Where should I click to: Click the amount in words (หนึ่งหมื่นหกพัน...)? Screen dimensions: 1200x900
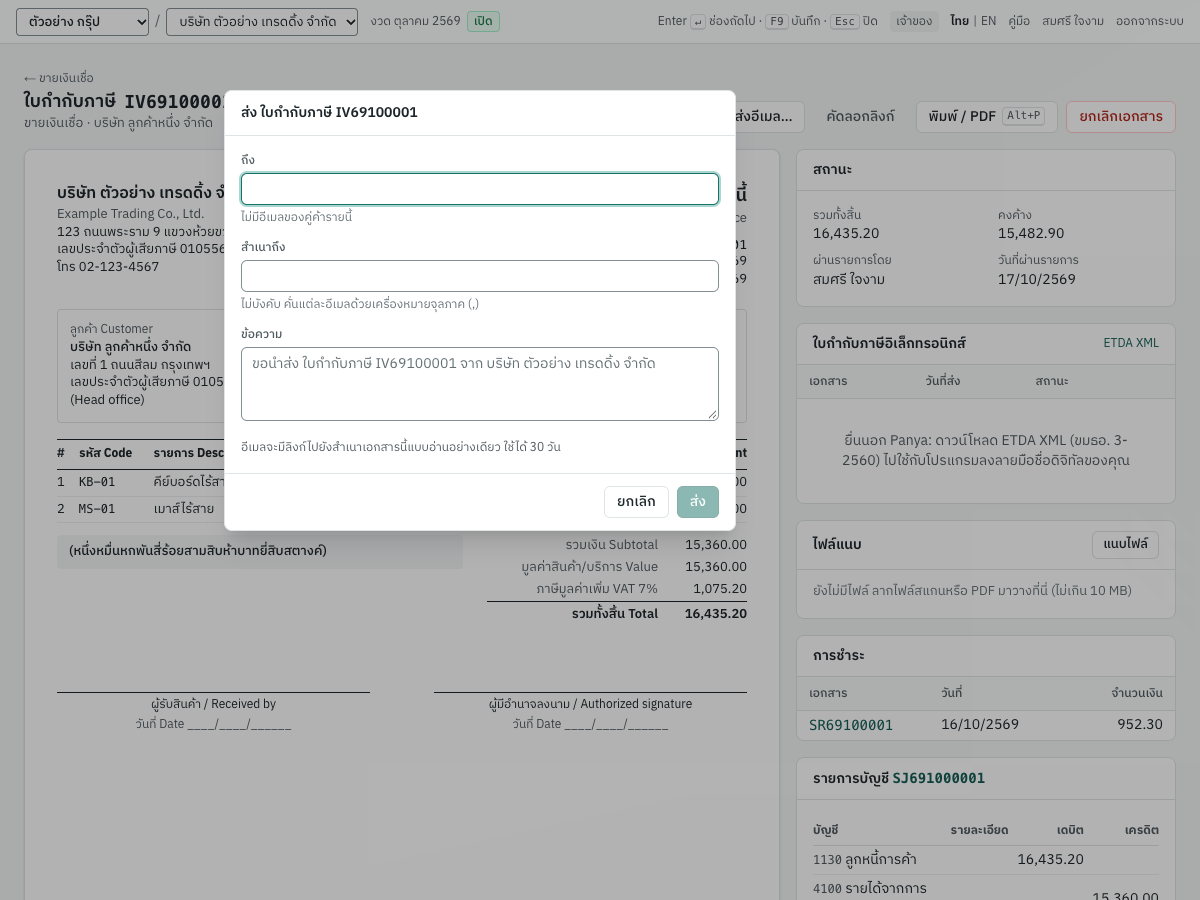click(198, 551)
